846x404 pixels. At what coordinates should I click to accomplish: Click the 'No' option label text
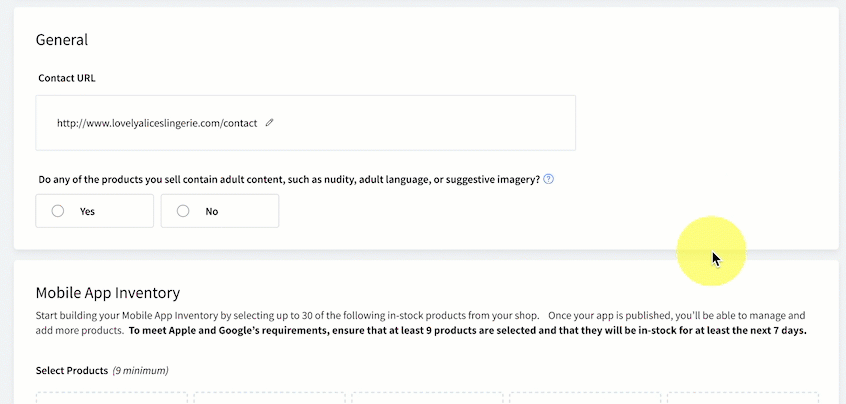tap(212, 211)
